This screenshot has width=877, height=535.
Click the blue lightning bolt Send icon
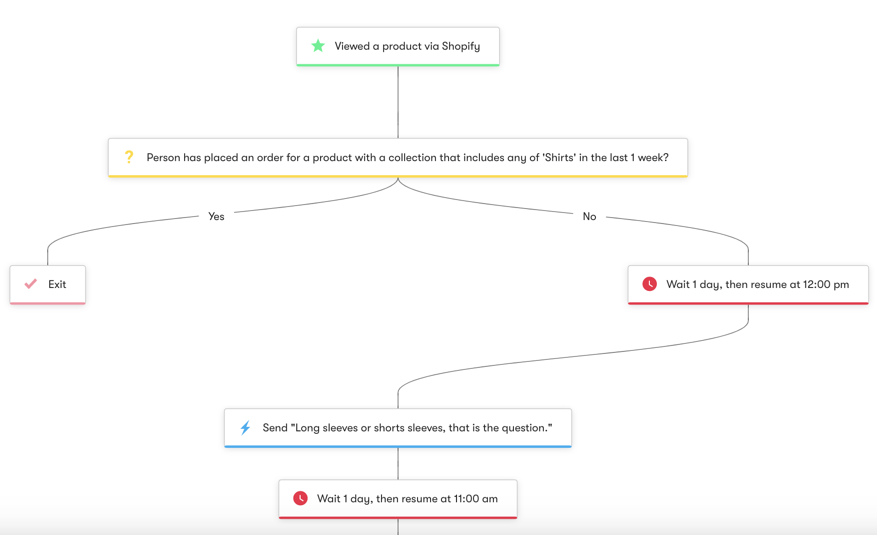click(245, 428)
